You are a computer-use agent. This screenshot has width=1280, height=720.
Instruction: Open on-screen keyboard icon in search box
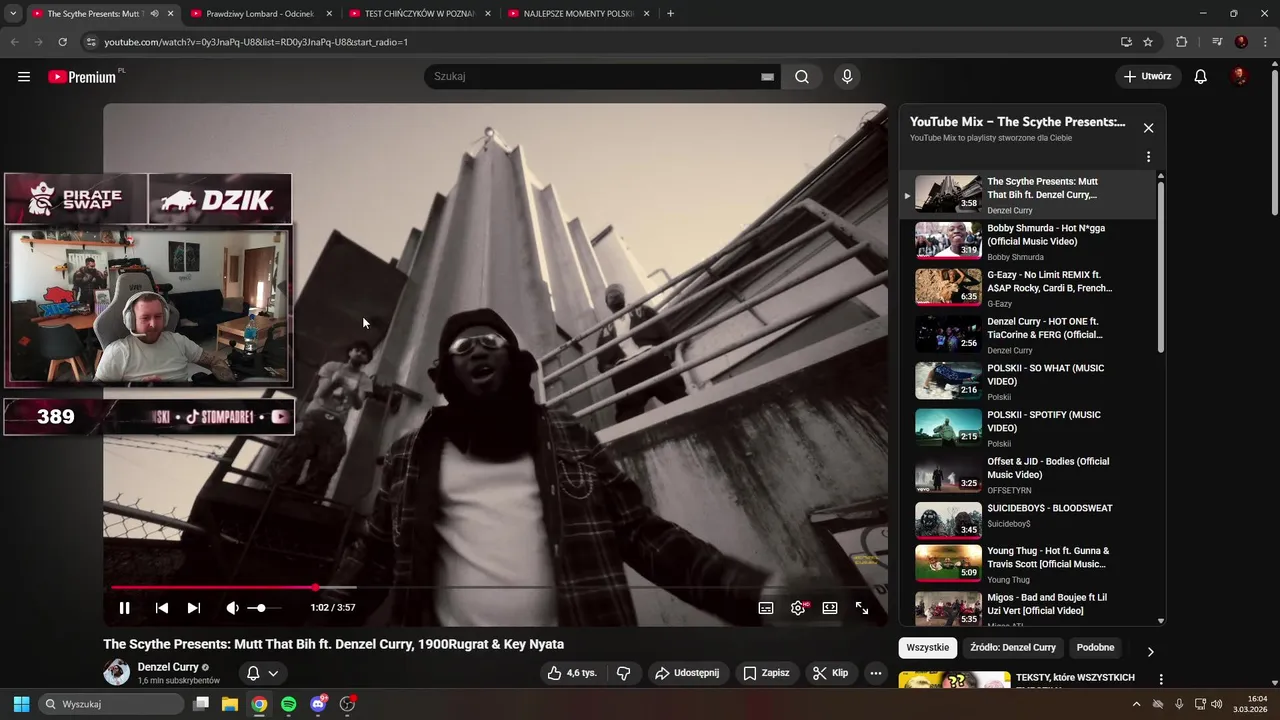pos(767,77)
